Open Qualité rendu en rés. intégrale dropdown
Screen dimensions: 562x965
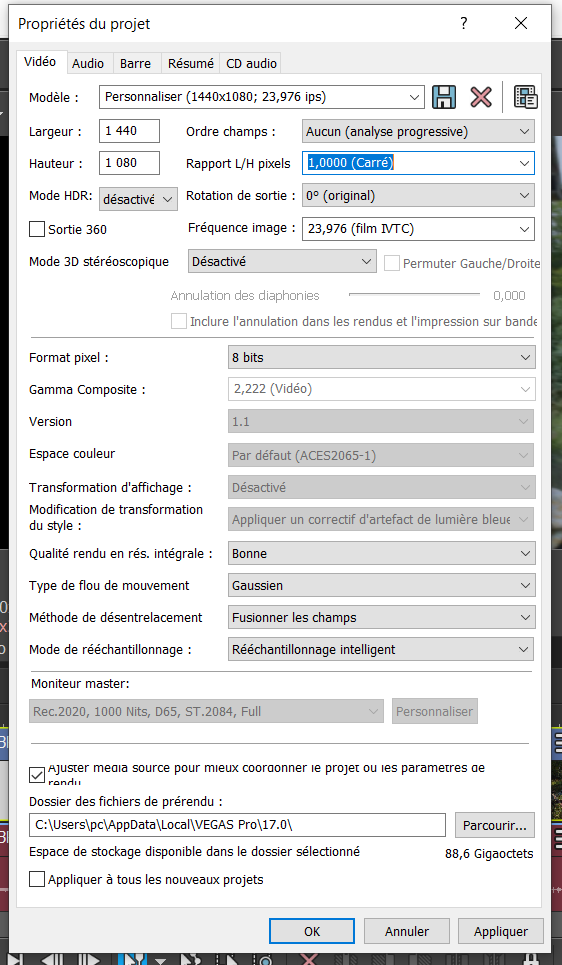click(382, 553)
